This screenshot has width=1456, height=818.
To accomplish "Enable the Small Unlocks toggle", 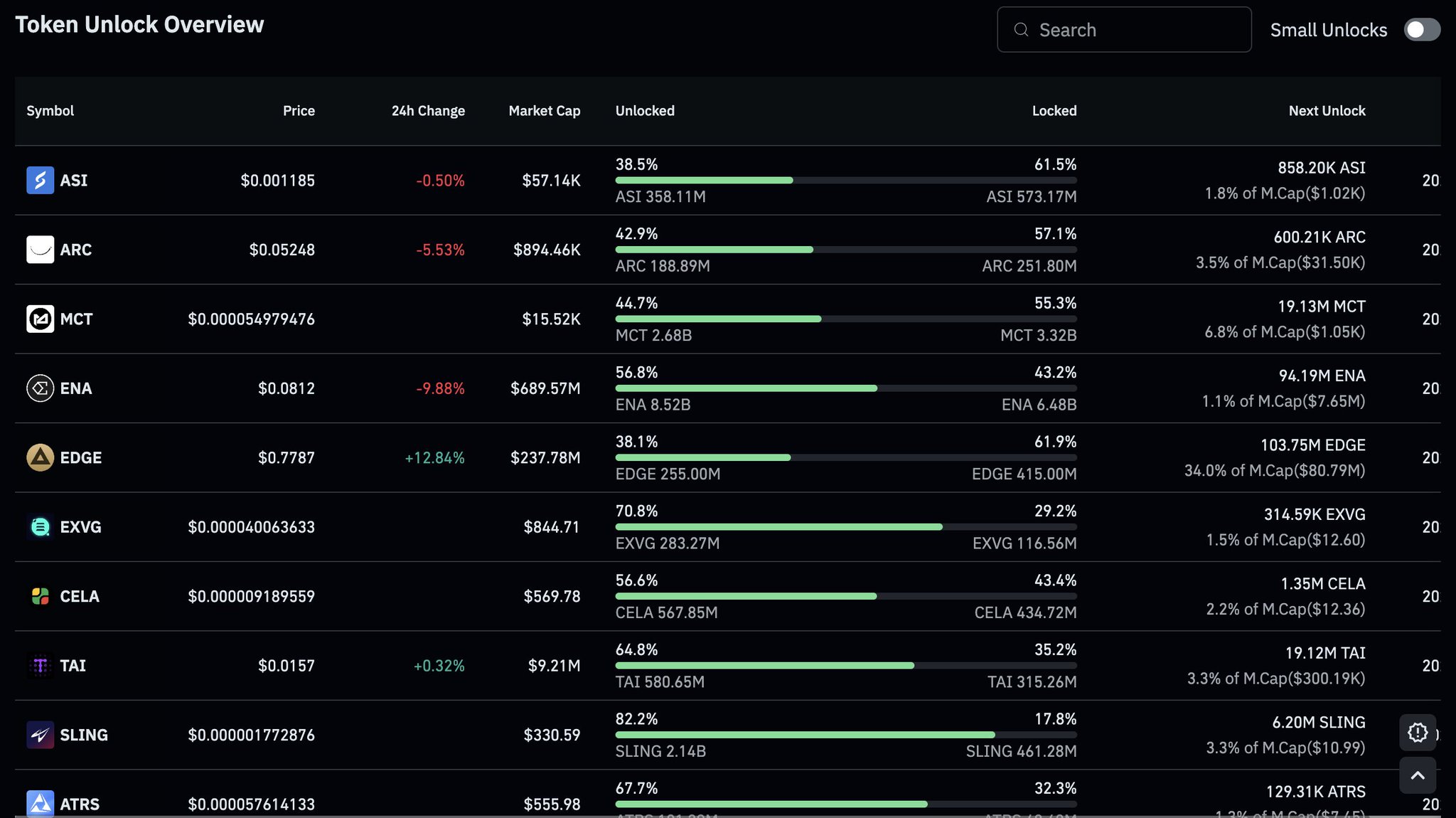I will [x=1422, y=30].
